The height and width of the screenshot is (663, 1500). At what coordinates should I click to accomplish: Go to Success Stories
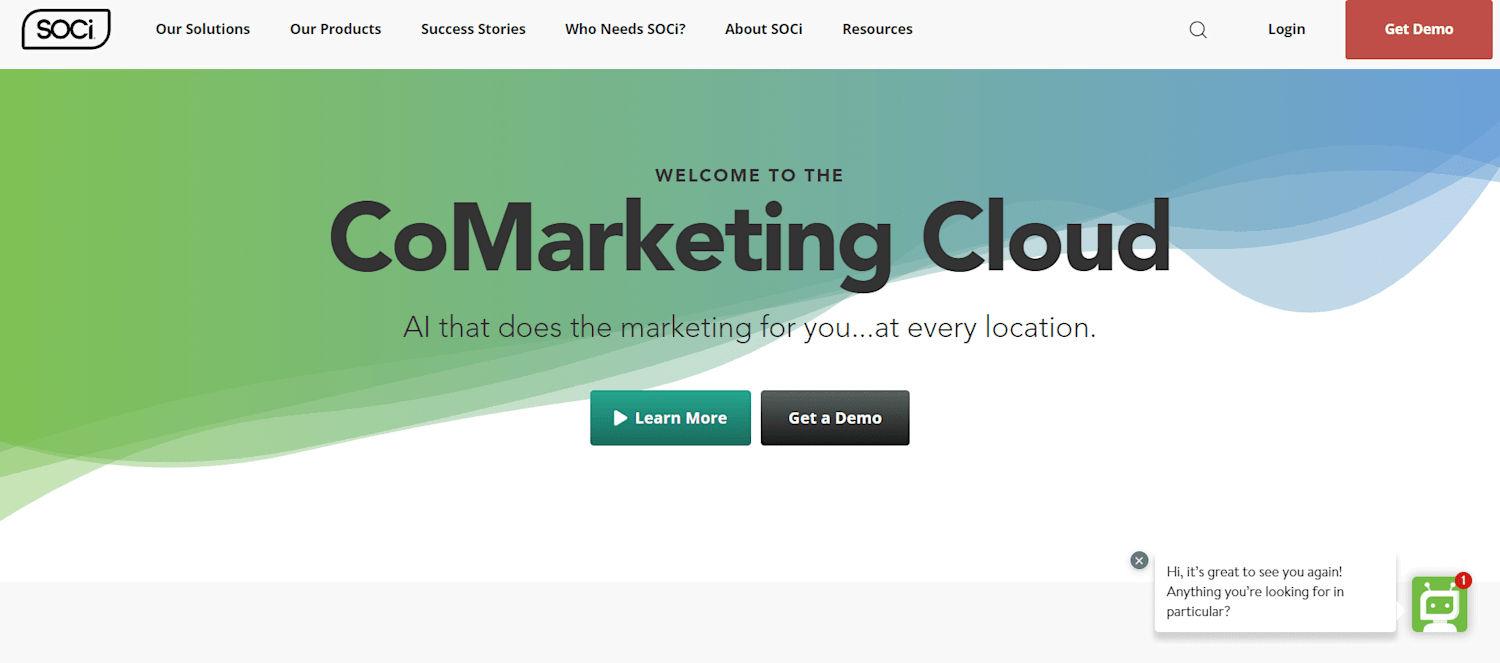(473, 29)
